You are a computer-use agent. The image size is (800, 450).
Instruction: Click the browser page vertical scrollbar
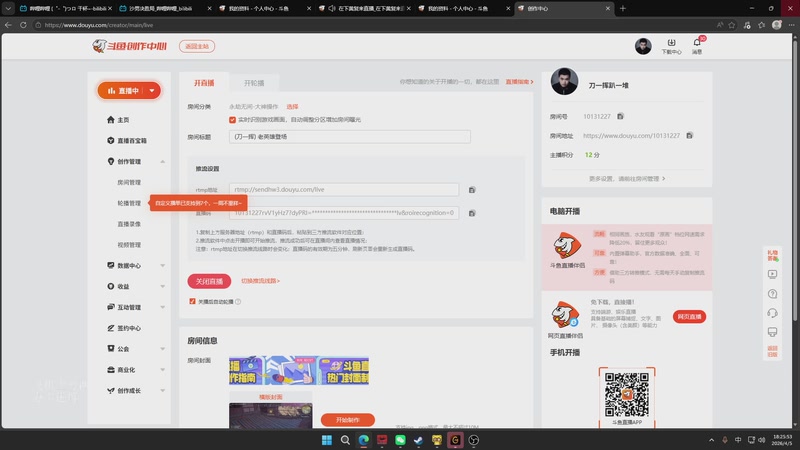795,179
